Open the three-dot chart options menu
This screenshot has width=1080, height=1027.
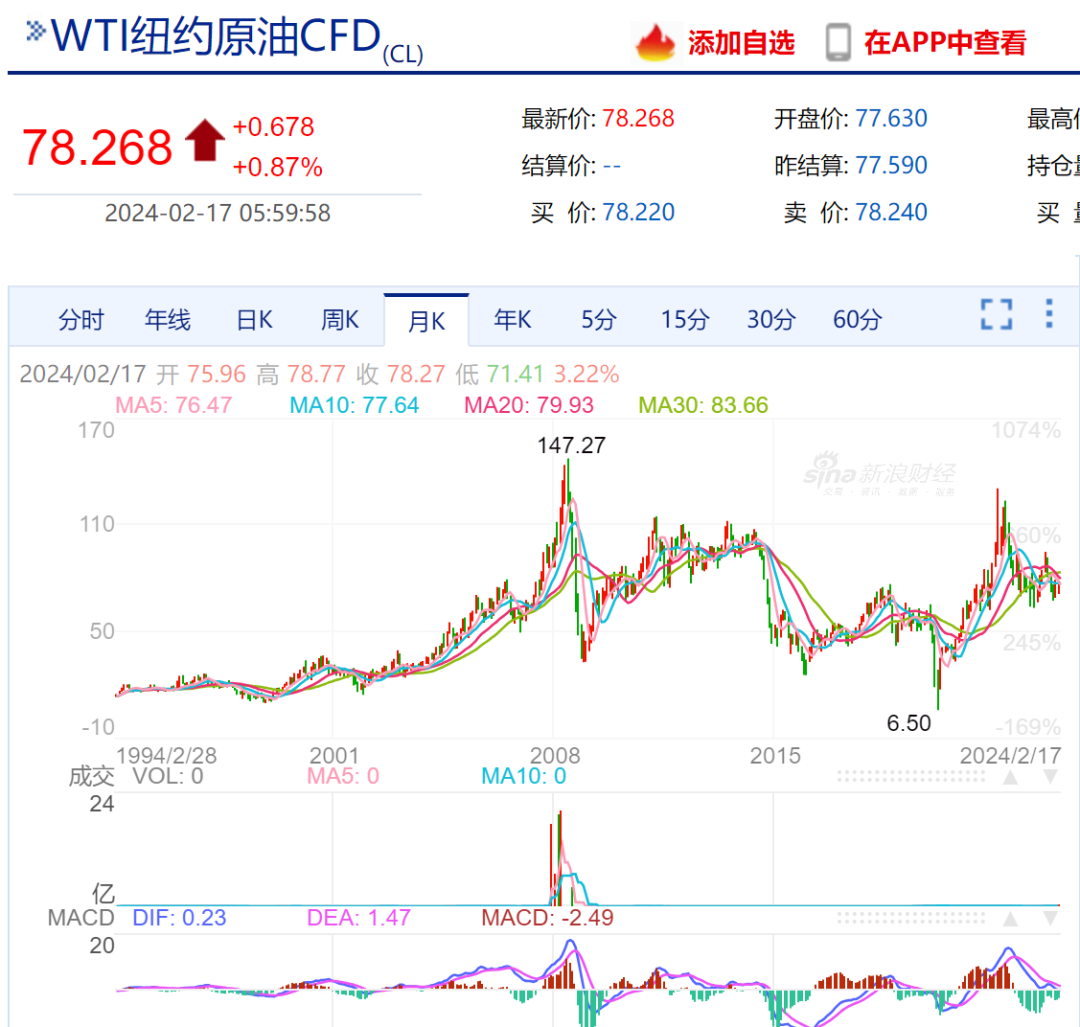1049,314
